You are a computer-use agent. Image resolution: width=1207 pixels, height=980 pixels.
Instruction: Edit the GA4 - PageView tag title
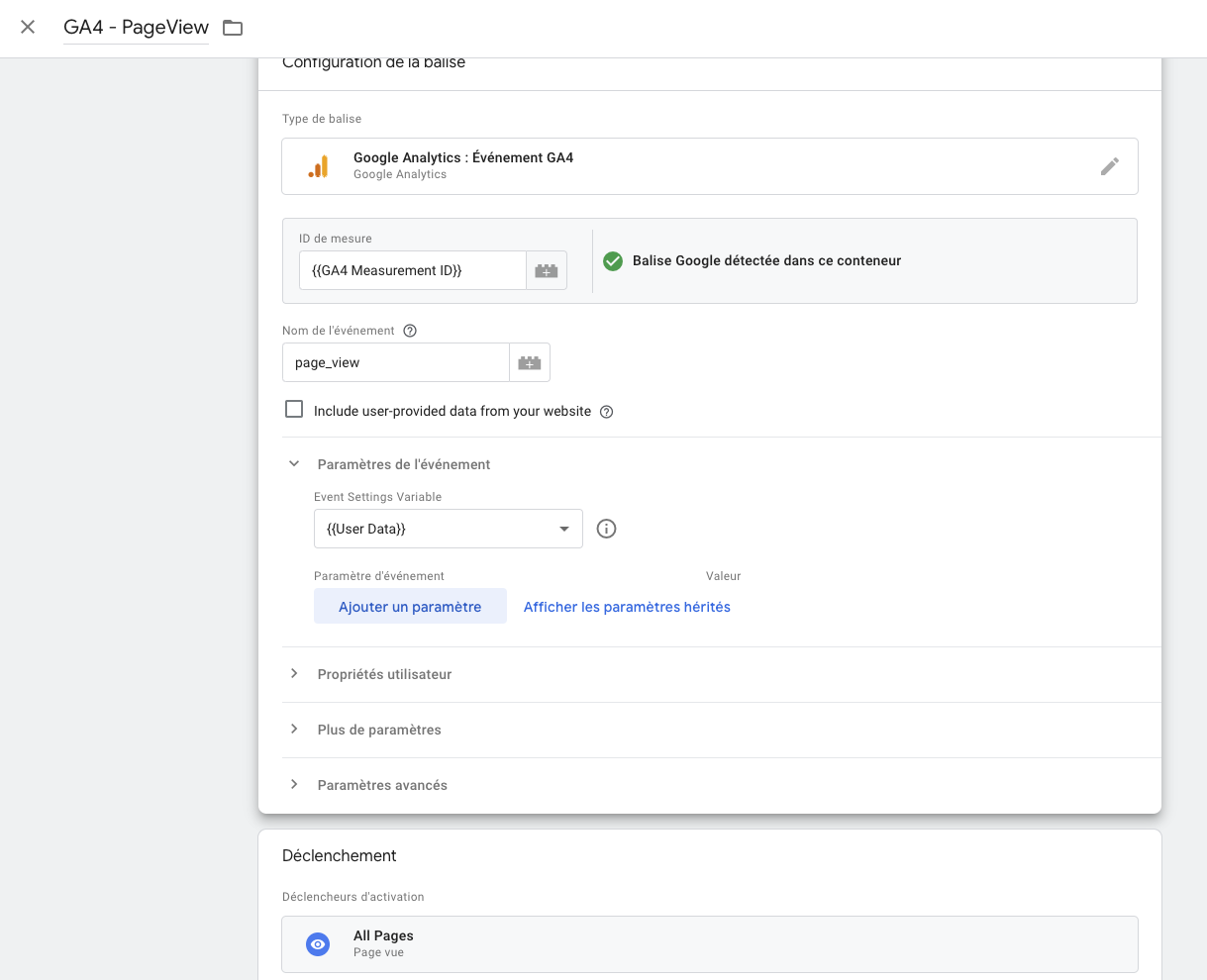point(137,28)
